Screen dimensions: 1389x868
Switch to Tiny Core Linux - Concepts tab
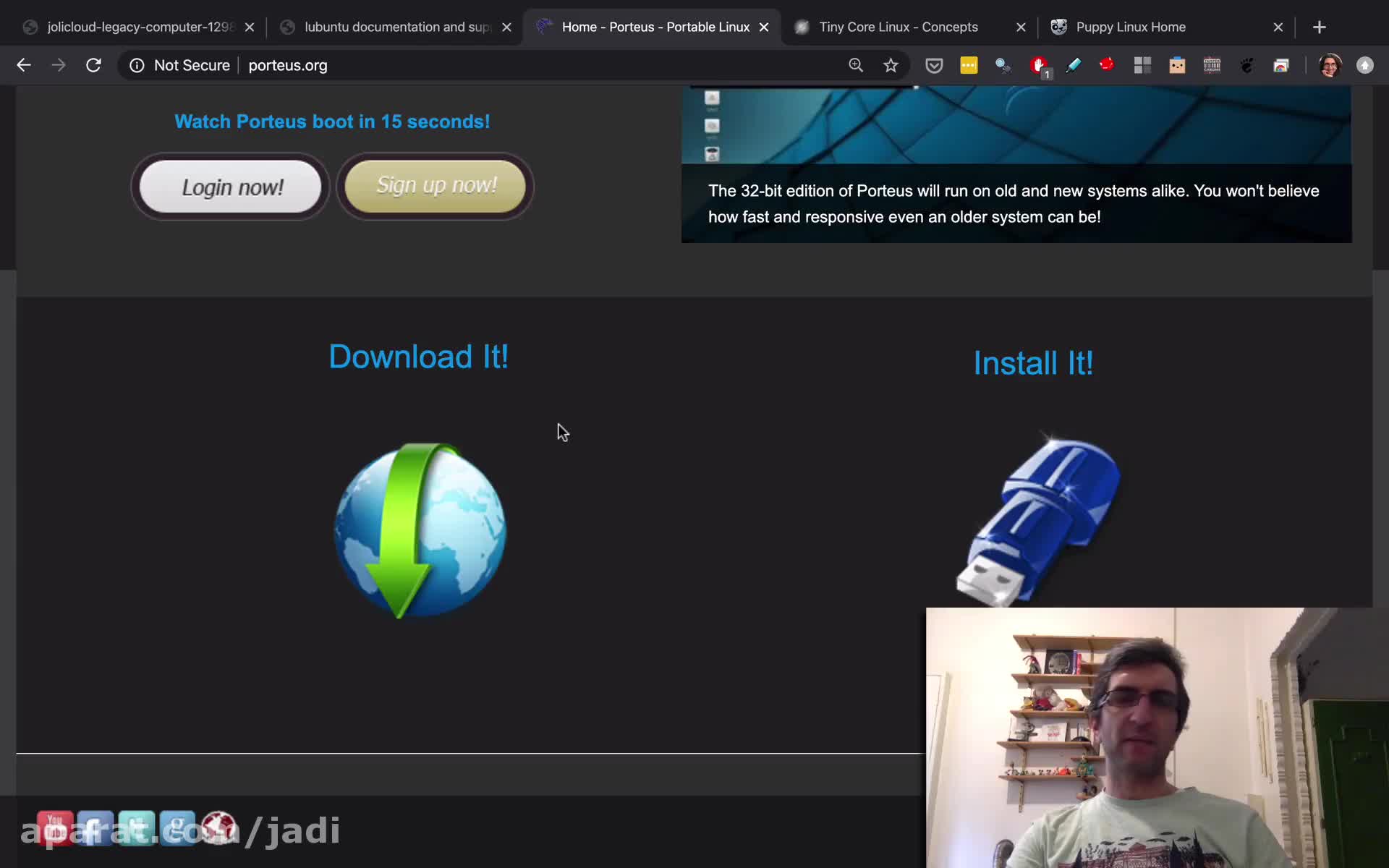898,27
